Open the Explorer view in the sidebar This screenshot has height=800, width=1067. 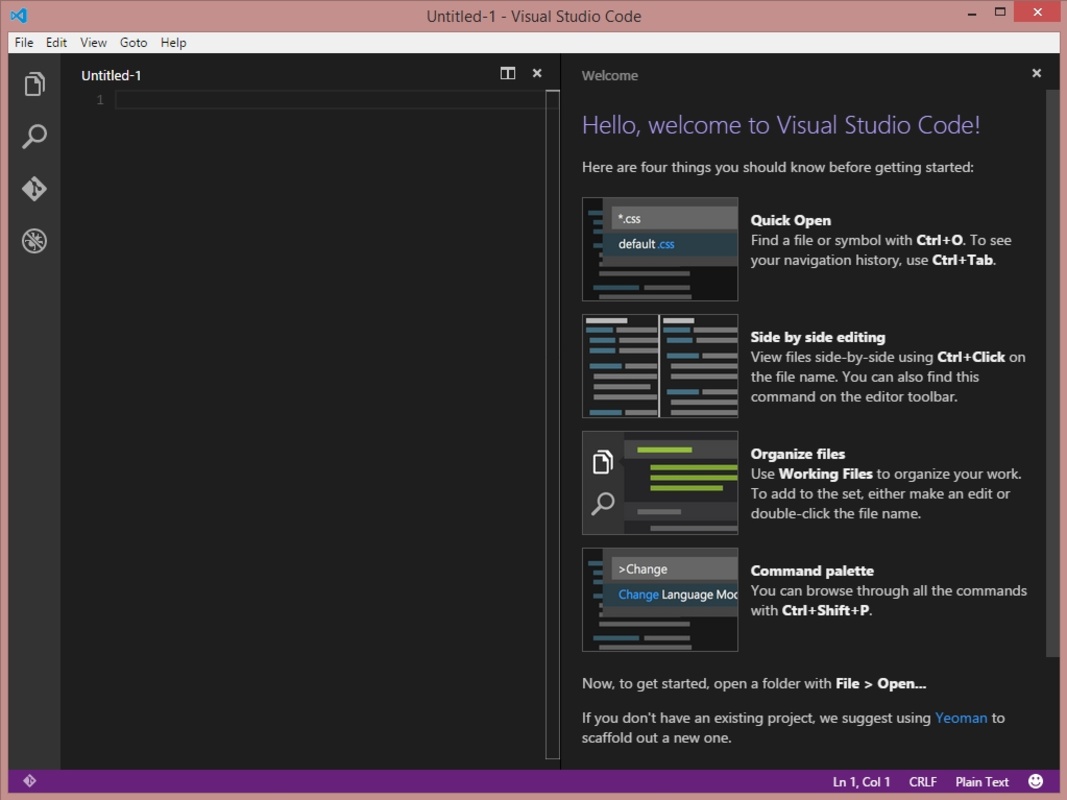34,84
